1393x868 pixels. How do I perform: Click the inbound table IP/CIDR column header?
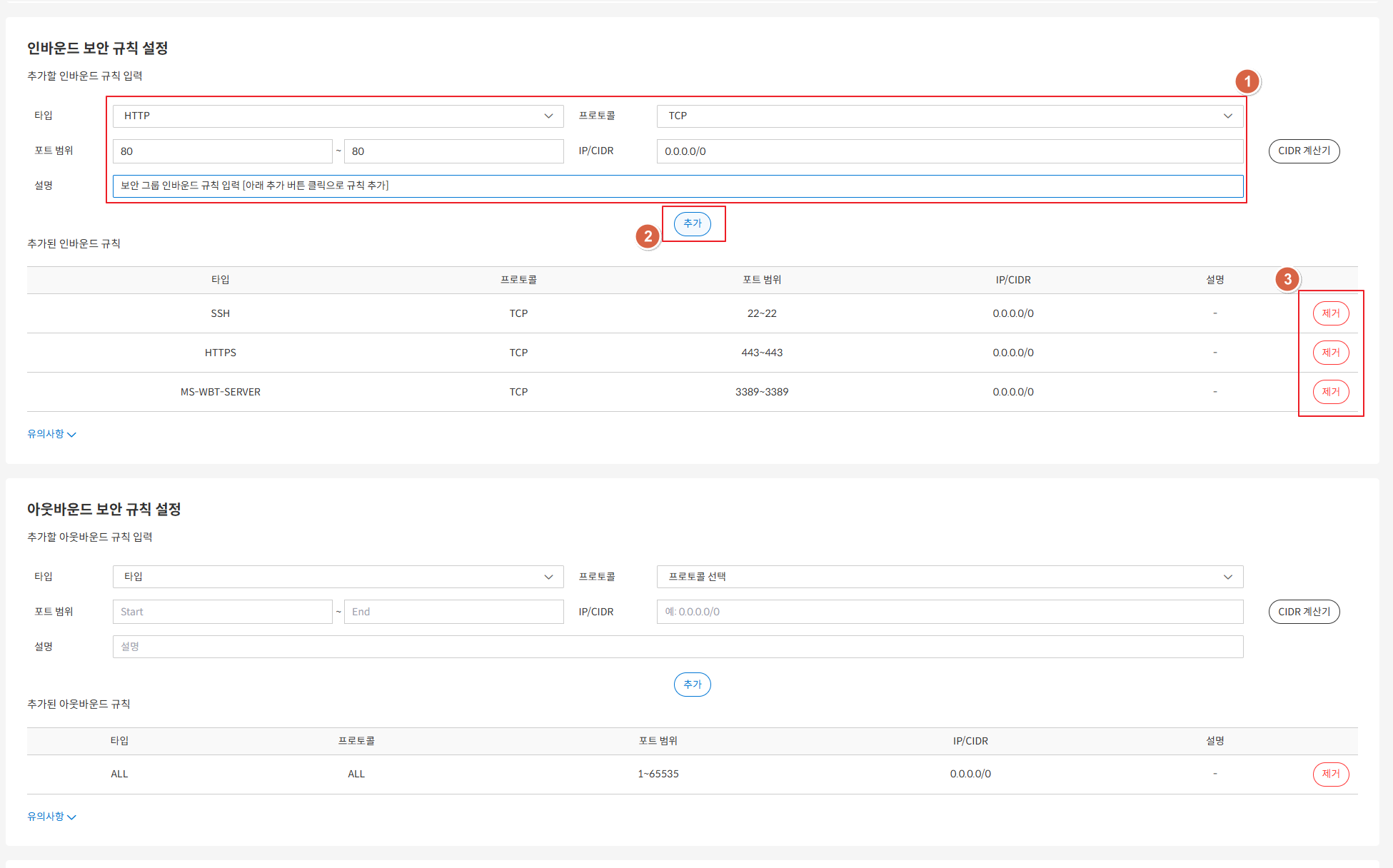pyautogui.click(x=1013, y=280)
